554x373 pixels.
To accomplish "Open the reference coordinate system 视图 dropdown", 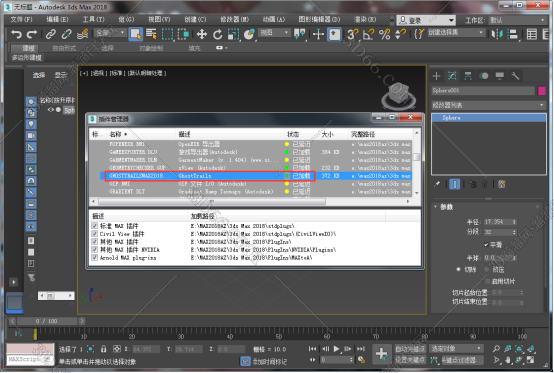I will point(275,33).
